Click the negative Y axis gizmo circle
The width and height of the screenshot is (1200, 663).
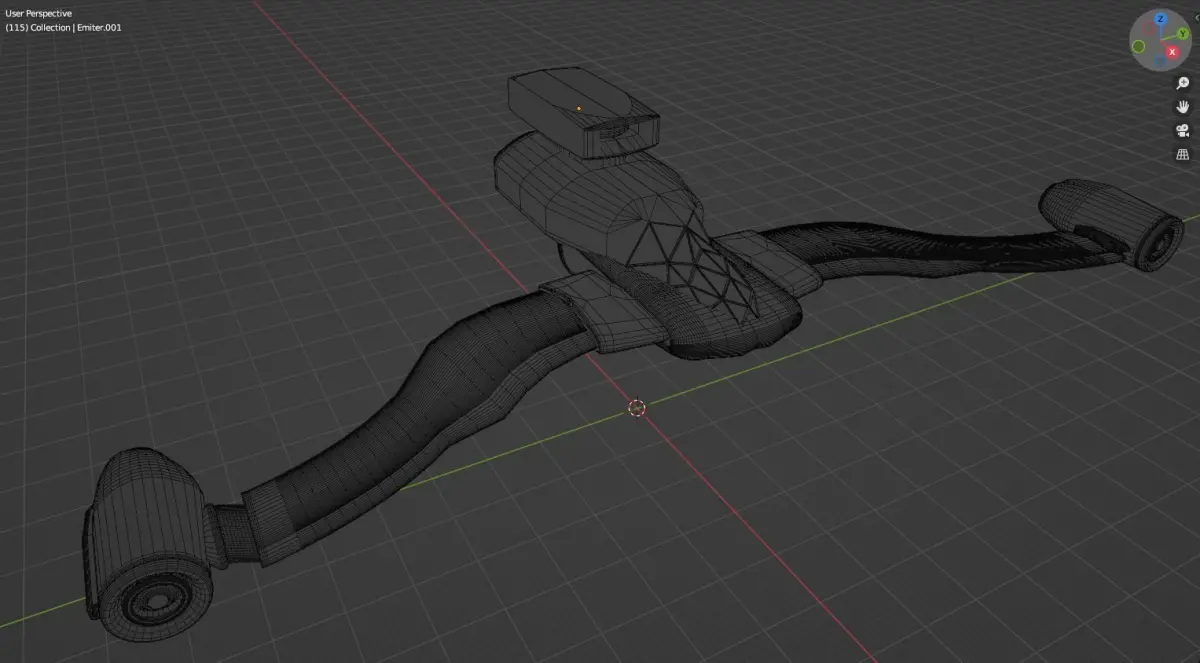[1138, 46]
